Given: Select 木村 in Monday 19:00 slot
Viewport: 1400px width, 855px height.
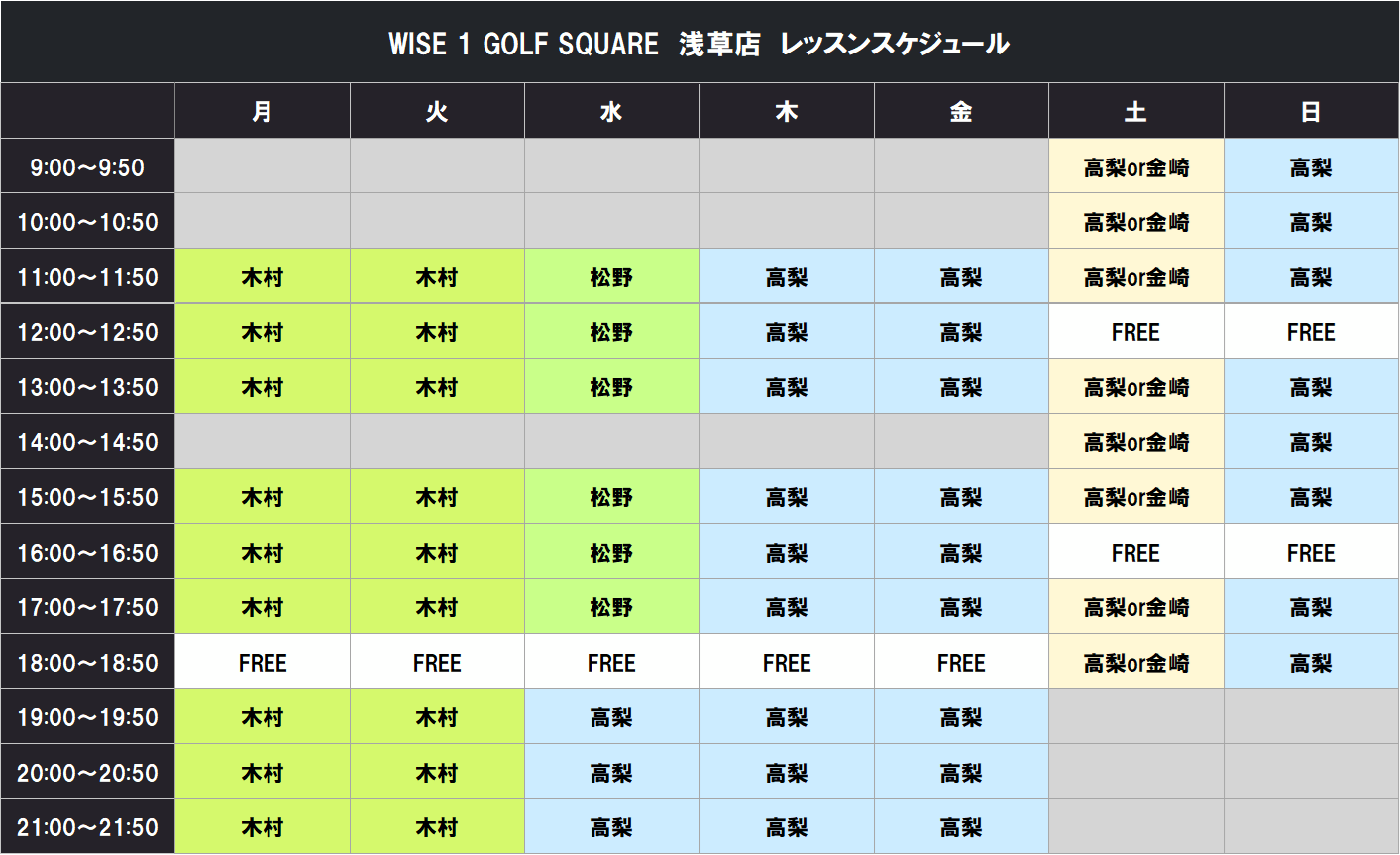Looking at the screenshot, I should tap(263, 716).
